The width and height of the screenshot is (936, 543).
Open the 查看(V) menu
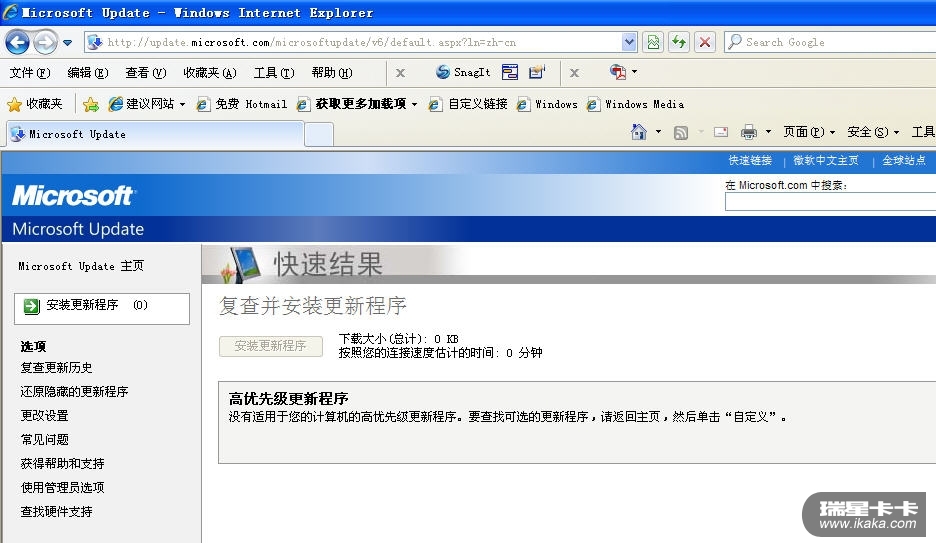click(x=146, y=73)
